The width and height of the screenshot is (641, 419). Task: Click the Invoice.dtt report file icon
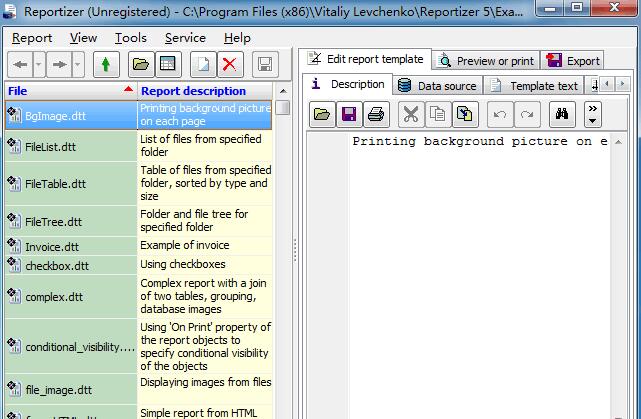point(13,246)
